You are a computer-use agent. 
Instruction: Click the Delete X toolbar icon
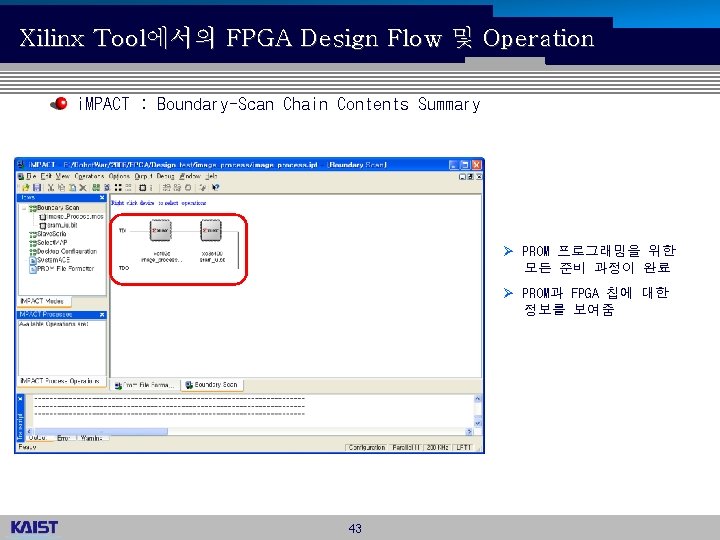tap(83, 187)
